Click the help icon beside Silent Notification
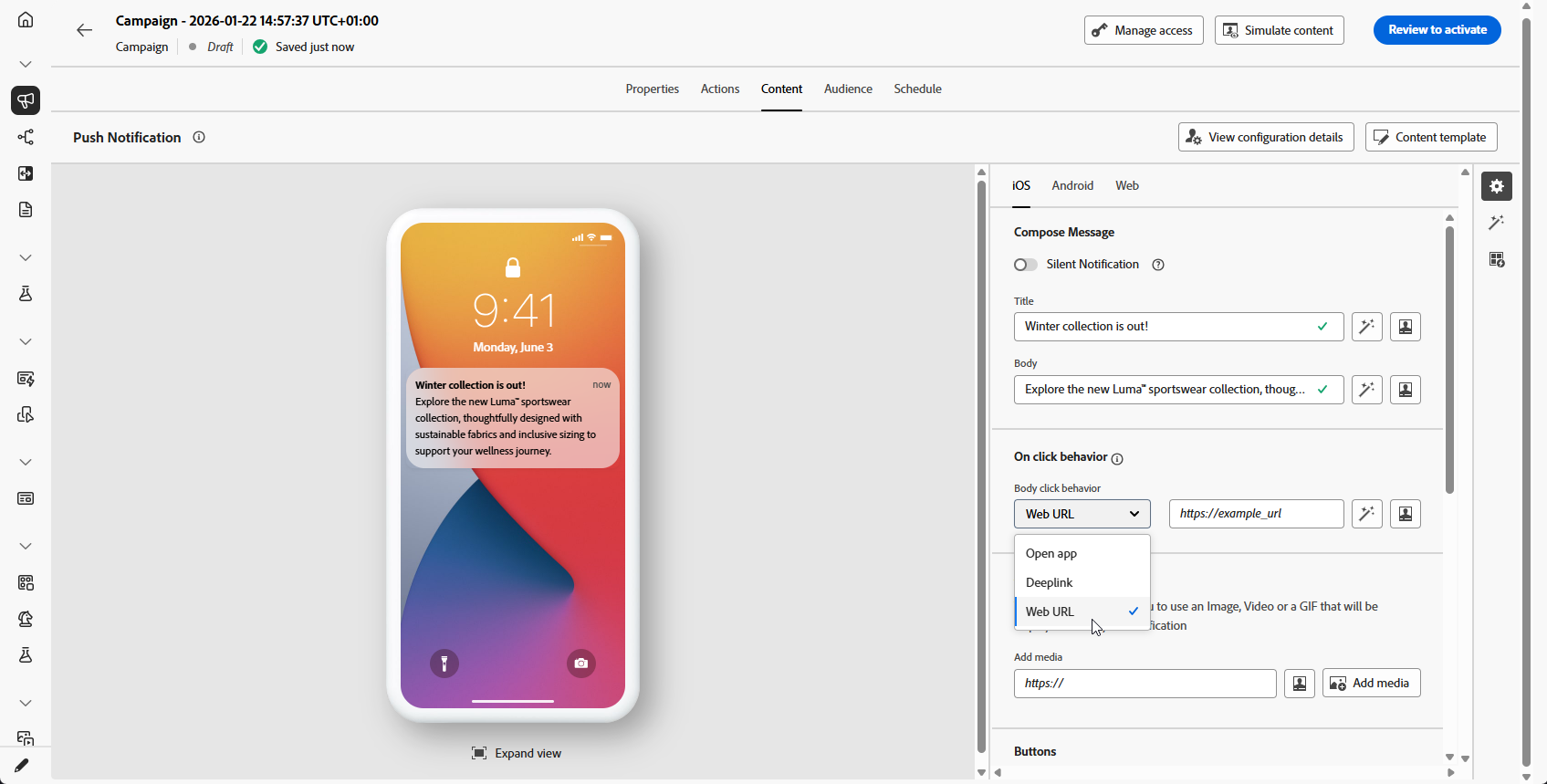The height and width of the screenshot is (784, 1547). tap(1158, 265)
